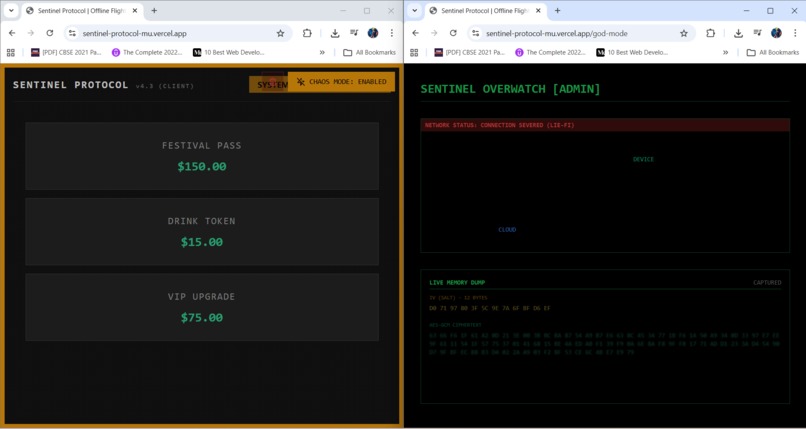Open a new tab in the right window
806x429 pixels.
pyautogui.click(x=557, y=10)
